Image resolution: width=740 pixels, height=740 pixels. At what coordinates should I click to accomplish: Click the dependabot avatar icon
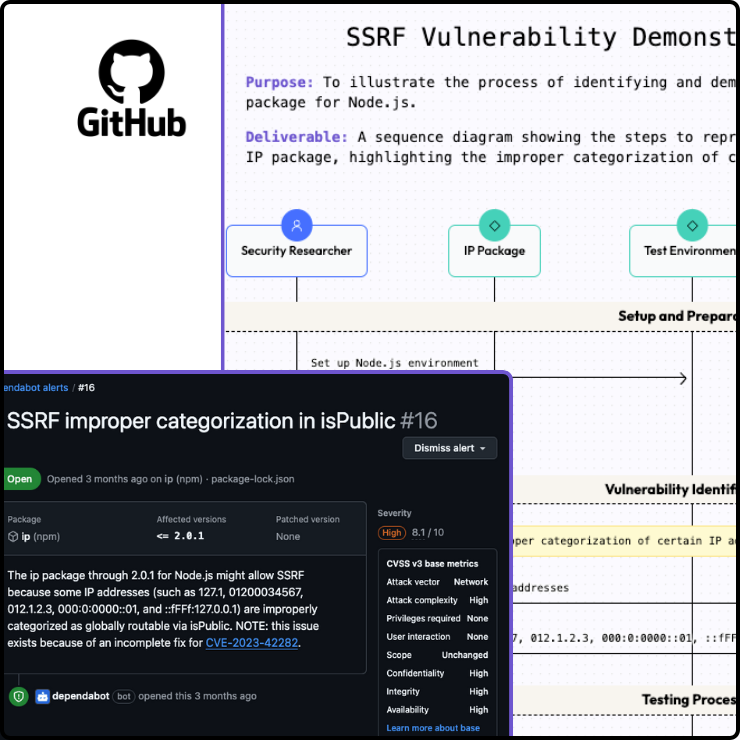[42, 696]
